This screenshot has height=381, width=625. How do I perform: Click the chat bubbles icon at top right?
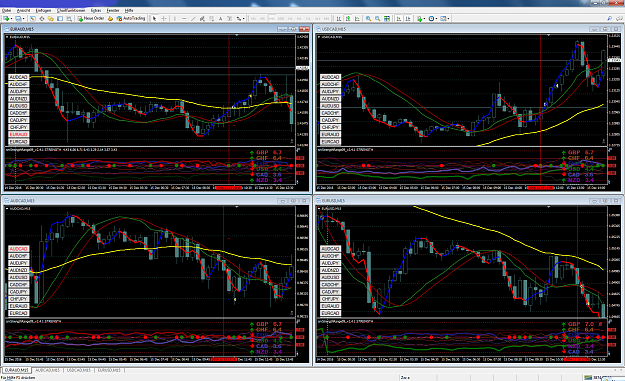pos(620,18)
